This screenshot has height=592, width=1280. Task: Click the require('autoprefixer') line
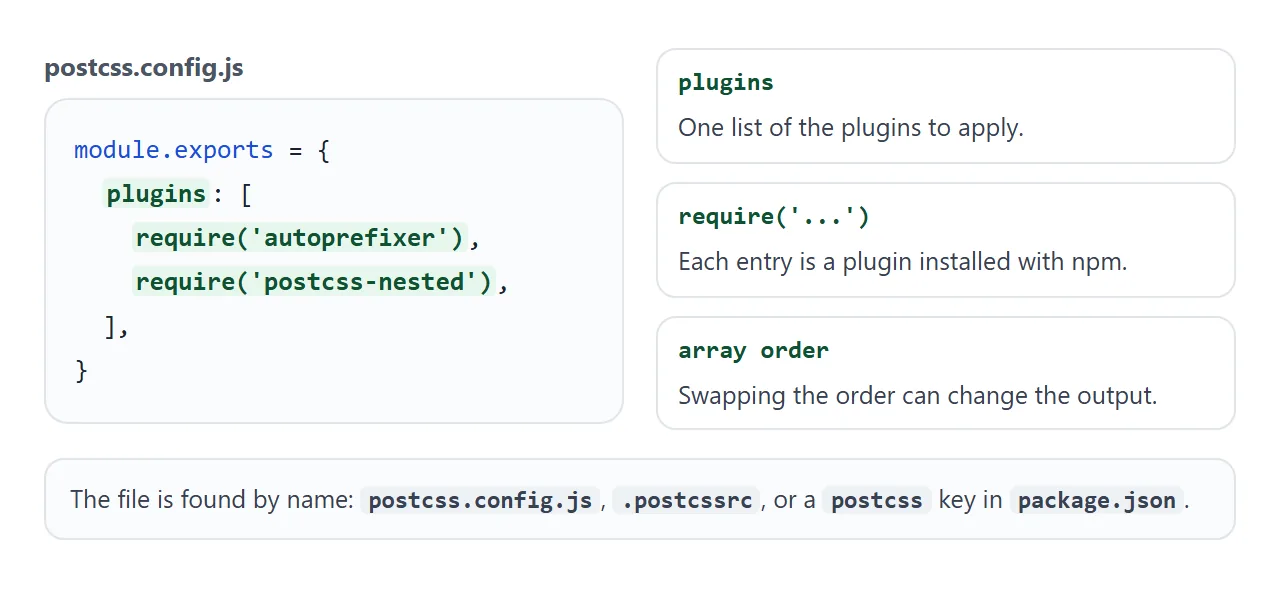301,238
